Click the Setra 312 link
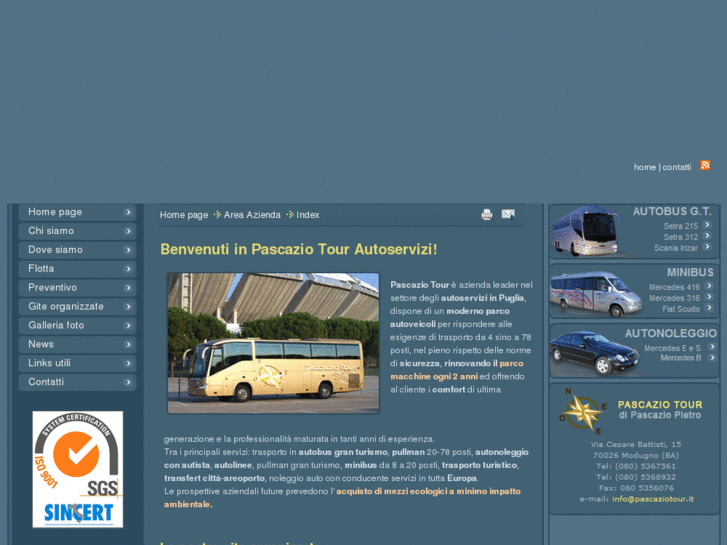This screenshot has width=727, height=545. pos(680,237)
